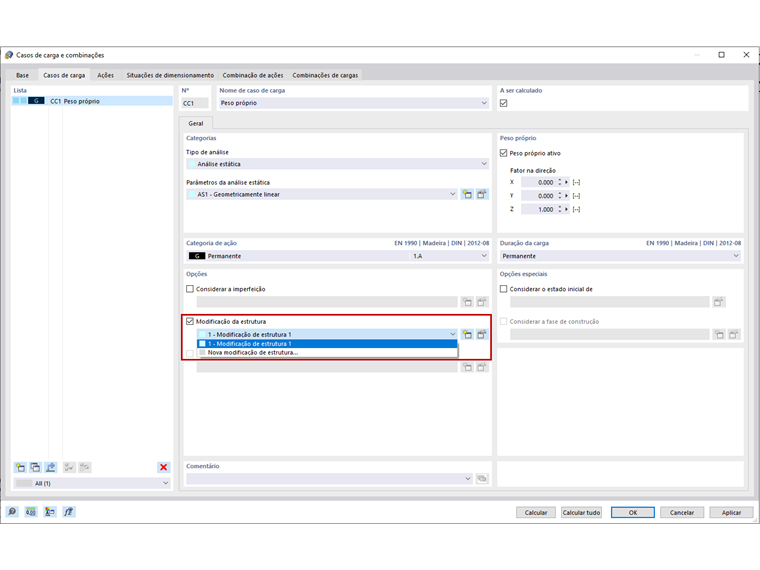Open the Nome de caso de carga dropdown

(x=484, y=103)
